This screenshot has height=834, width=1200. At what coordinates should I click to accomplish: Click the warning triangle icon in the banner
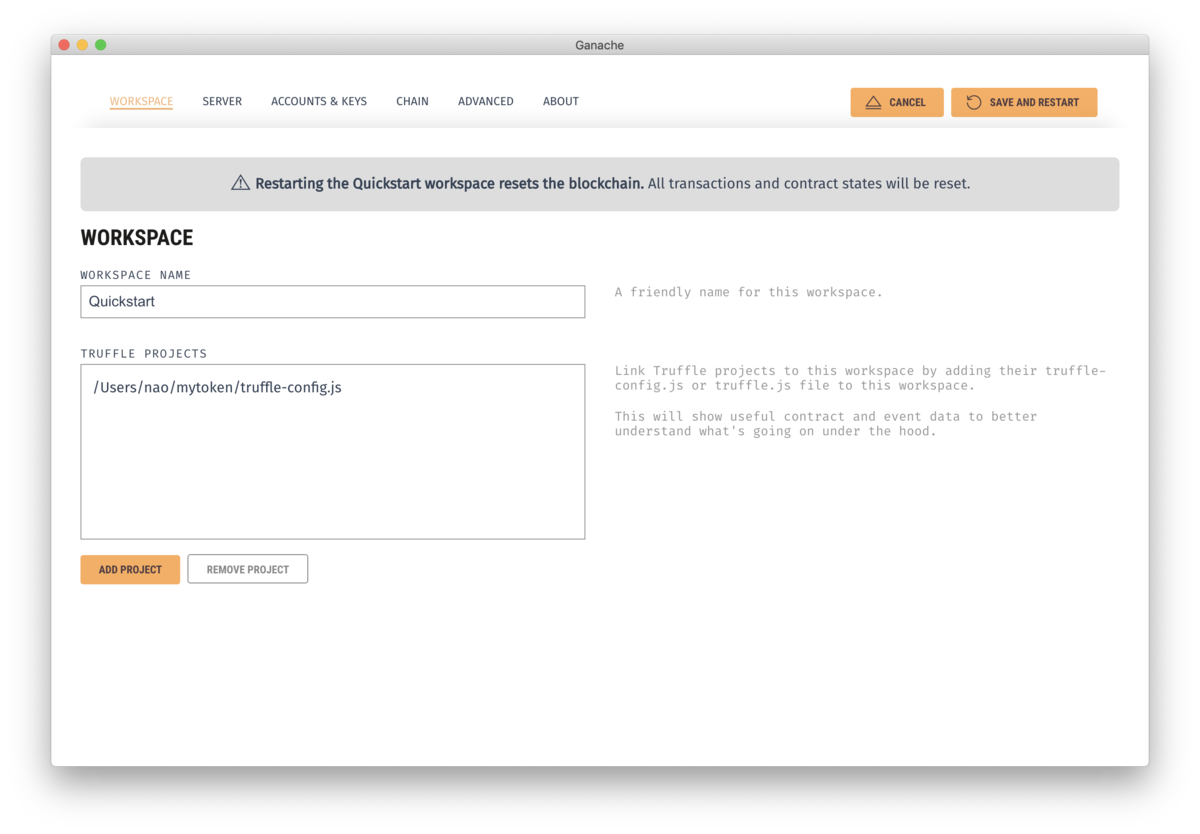(x=240, y=183)
